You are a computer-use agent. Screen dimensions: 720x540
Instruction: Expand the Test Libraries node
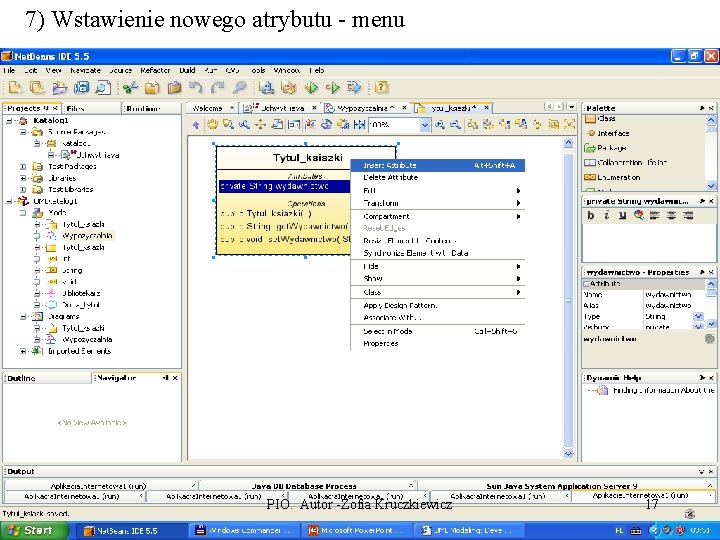coord(23,189)
